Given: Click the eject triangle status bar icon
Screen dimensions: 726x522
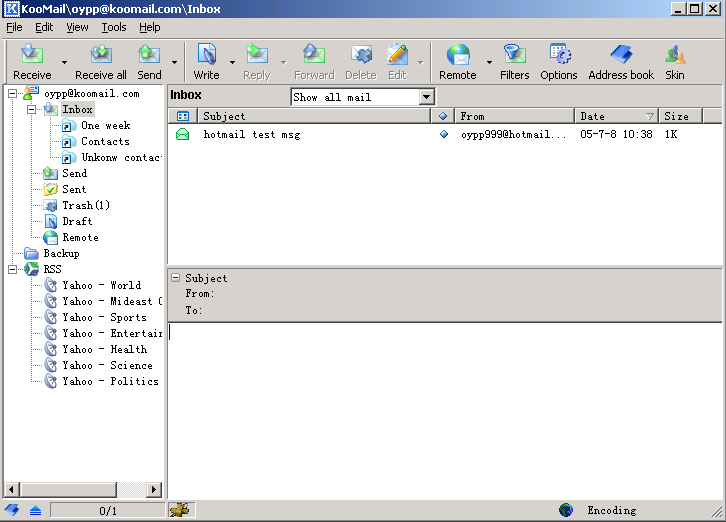Looking at the screenshot, I should (36, 510).
